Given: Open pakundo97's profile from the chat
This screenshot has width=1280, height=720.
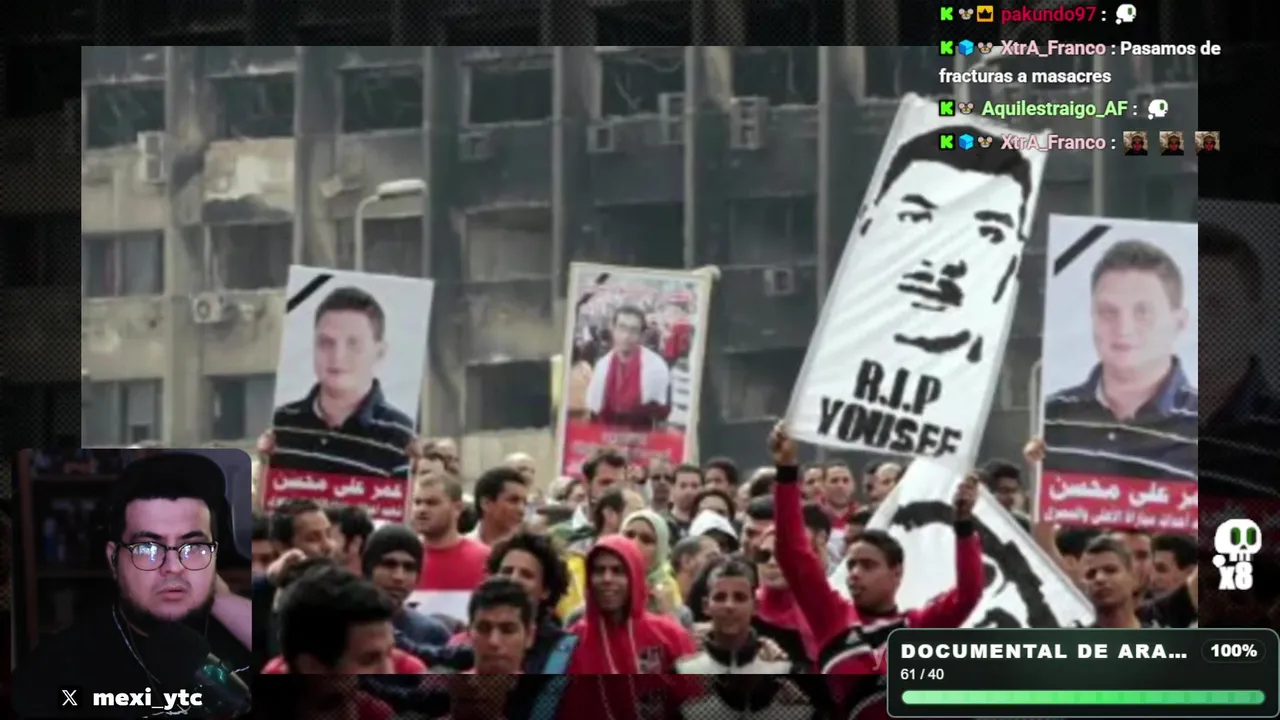Looking at the screenshot, I should tap(1049, 15).
